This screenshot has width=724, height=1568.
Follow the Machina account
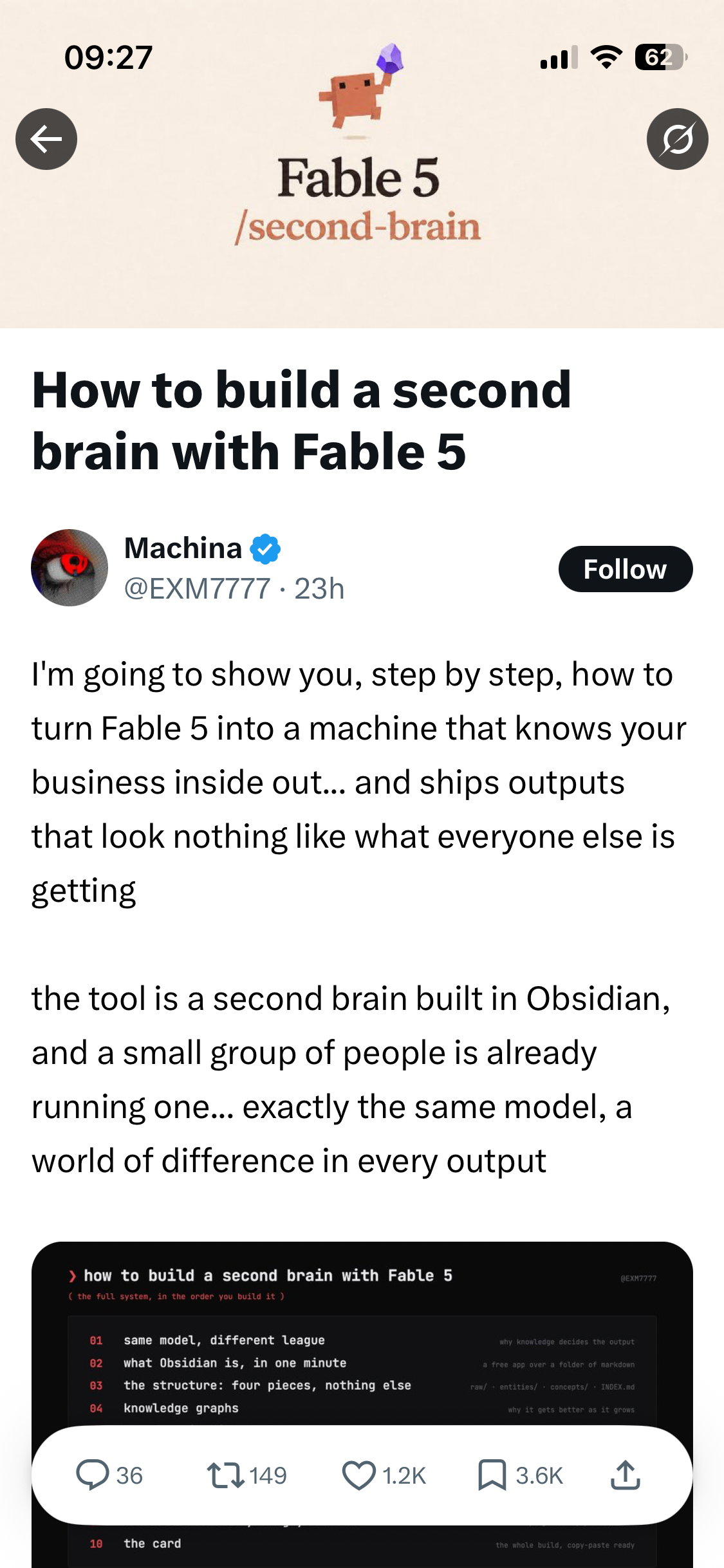626,569
